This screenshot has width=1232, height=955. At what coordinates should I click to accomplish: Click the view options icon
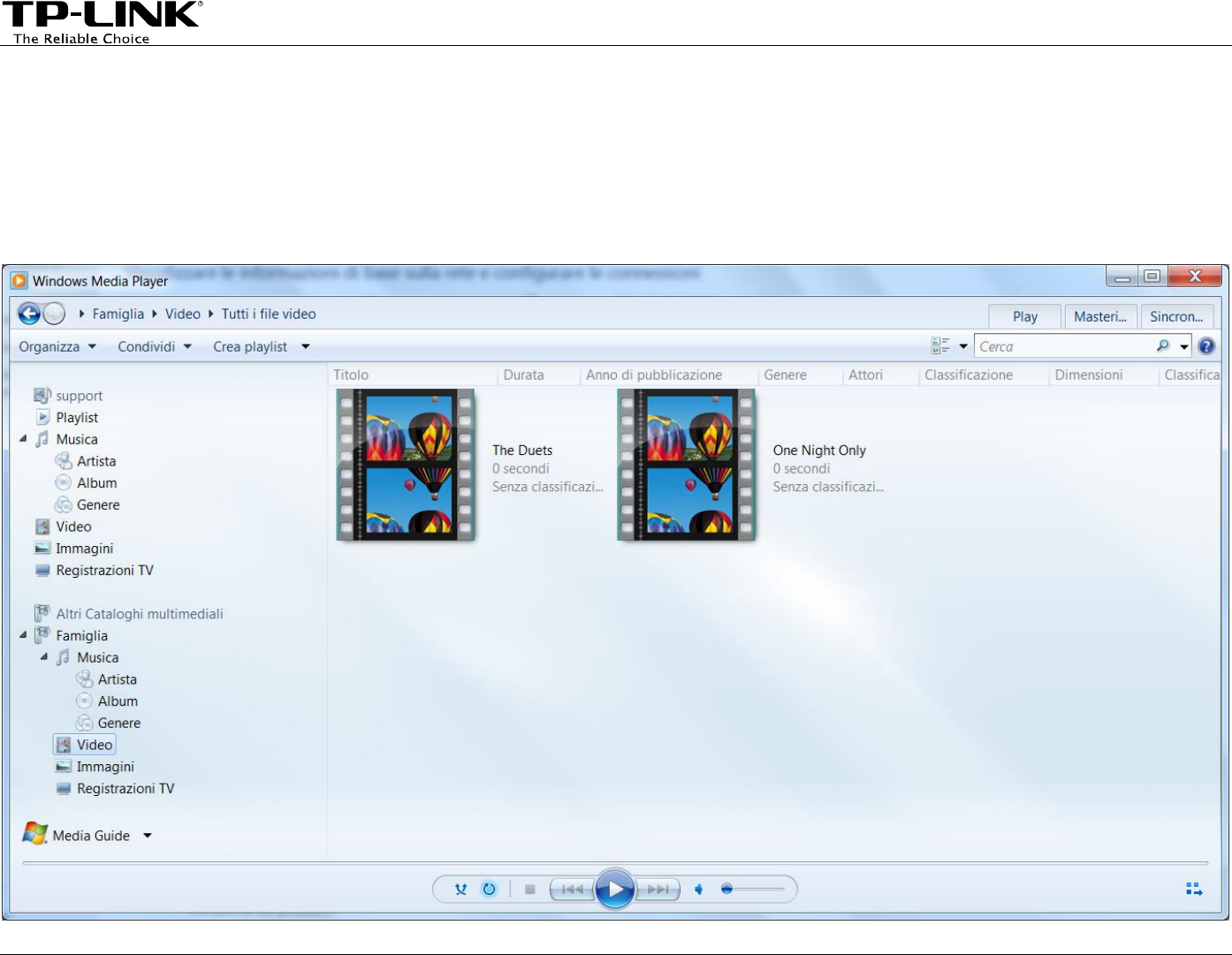(940, 346)
